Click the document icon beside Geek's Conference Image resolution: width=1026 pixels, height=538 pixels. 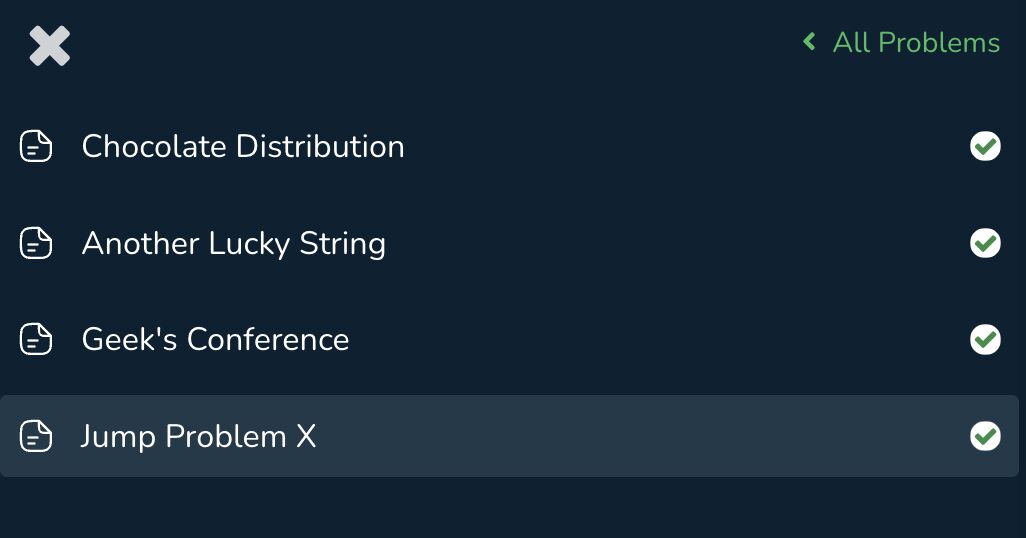pyautogui.click(x=36, y=339)
